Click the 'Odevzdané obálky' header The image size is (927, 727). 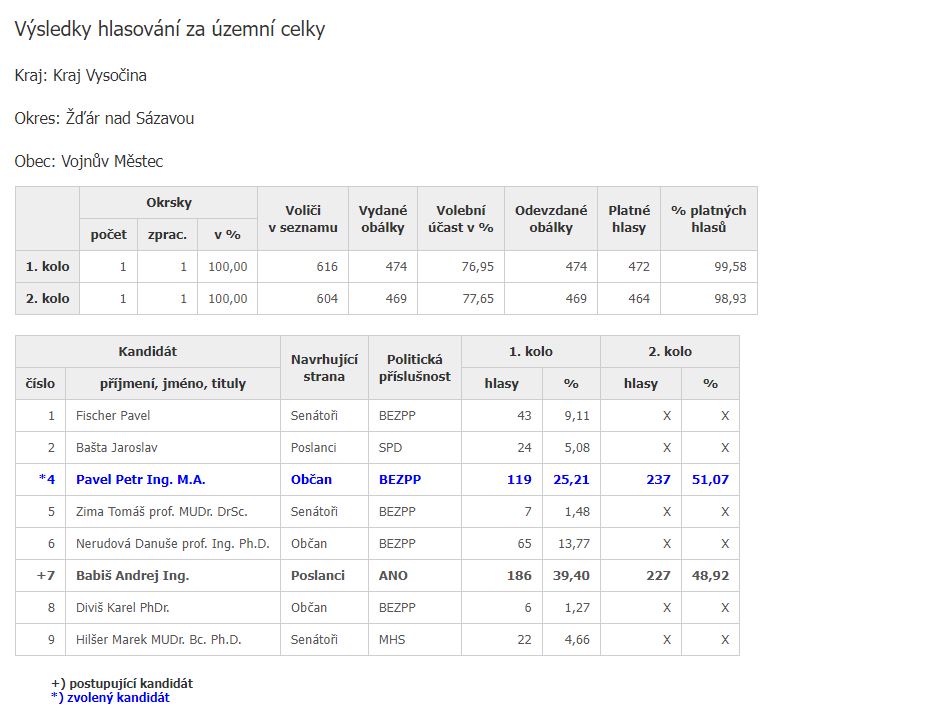click(x=550, y=219)
